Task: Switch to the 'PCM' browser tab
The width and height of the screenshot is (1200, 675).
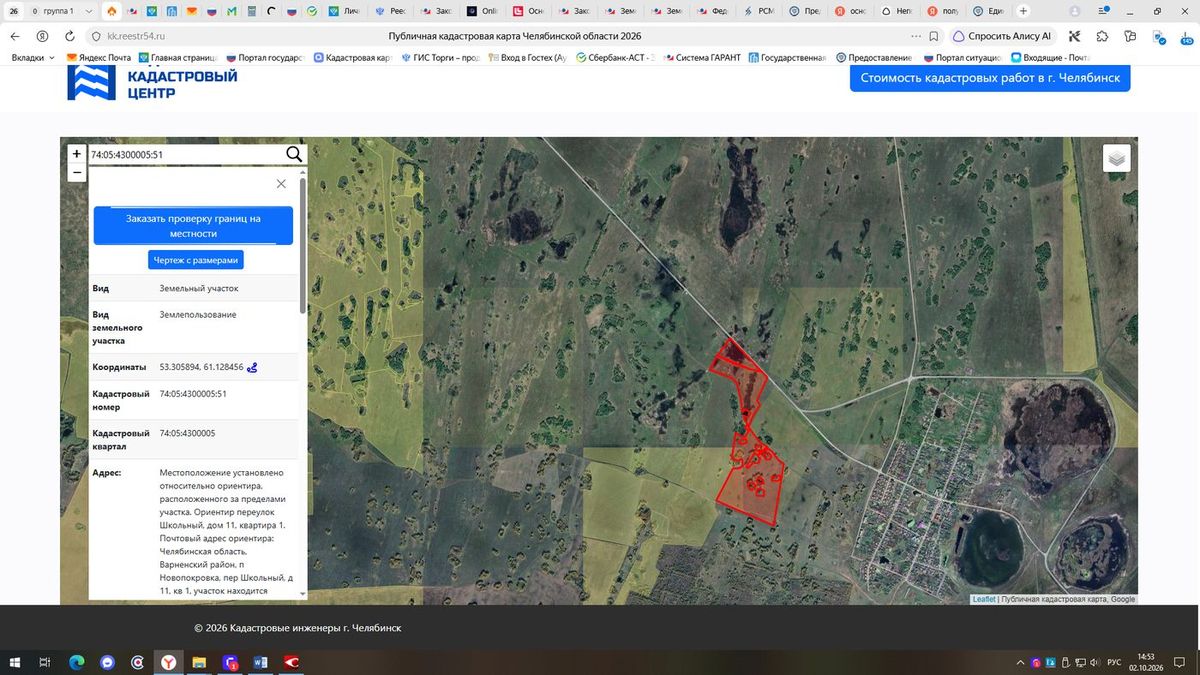Action: [759, 11]
